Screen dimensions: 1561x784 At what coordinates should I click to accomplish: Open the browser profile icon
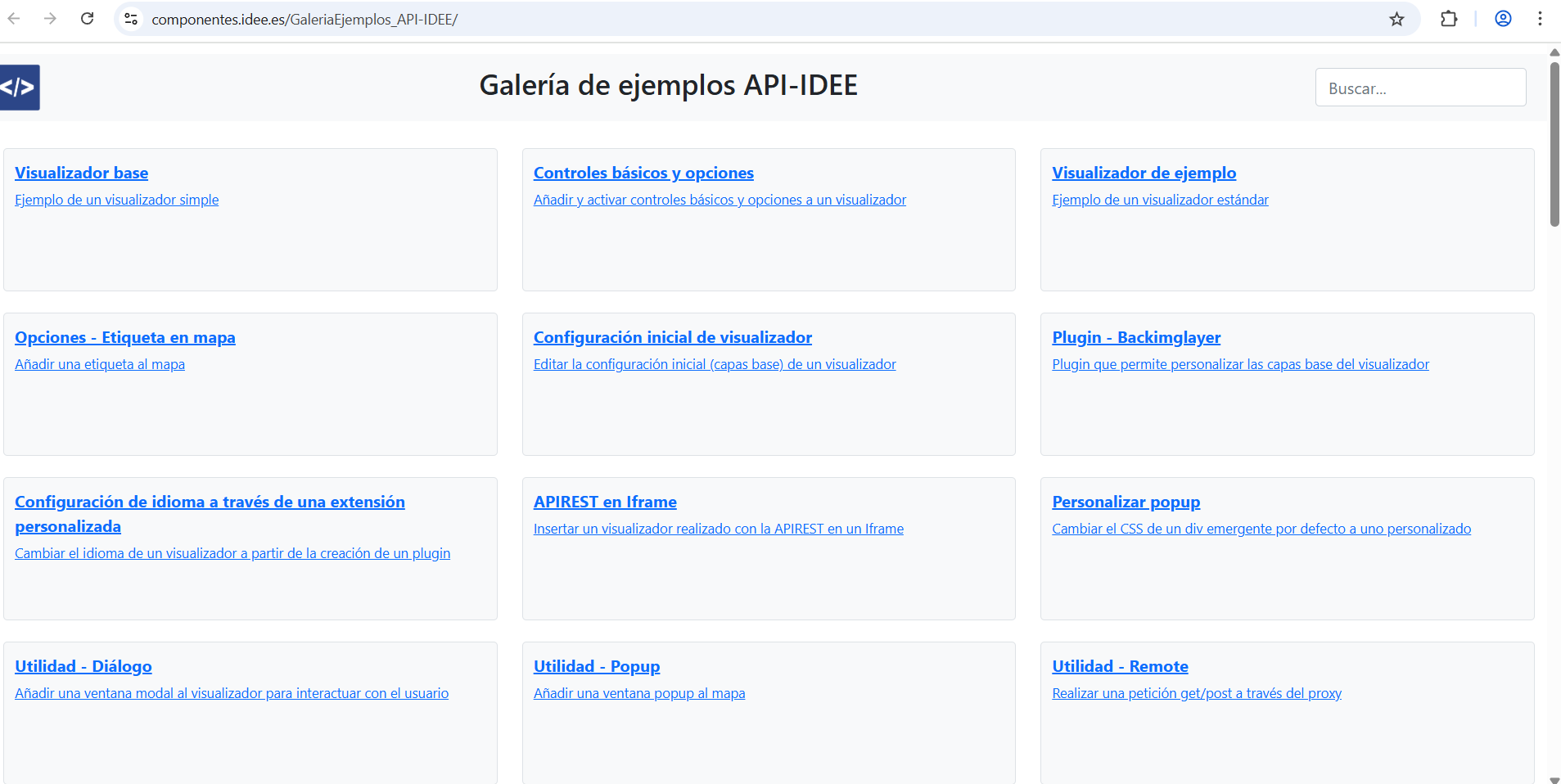tap(1503, 19)
